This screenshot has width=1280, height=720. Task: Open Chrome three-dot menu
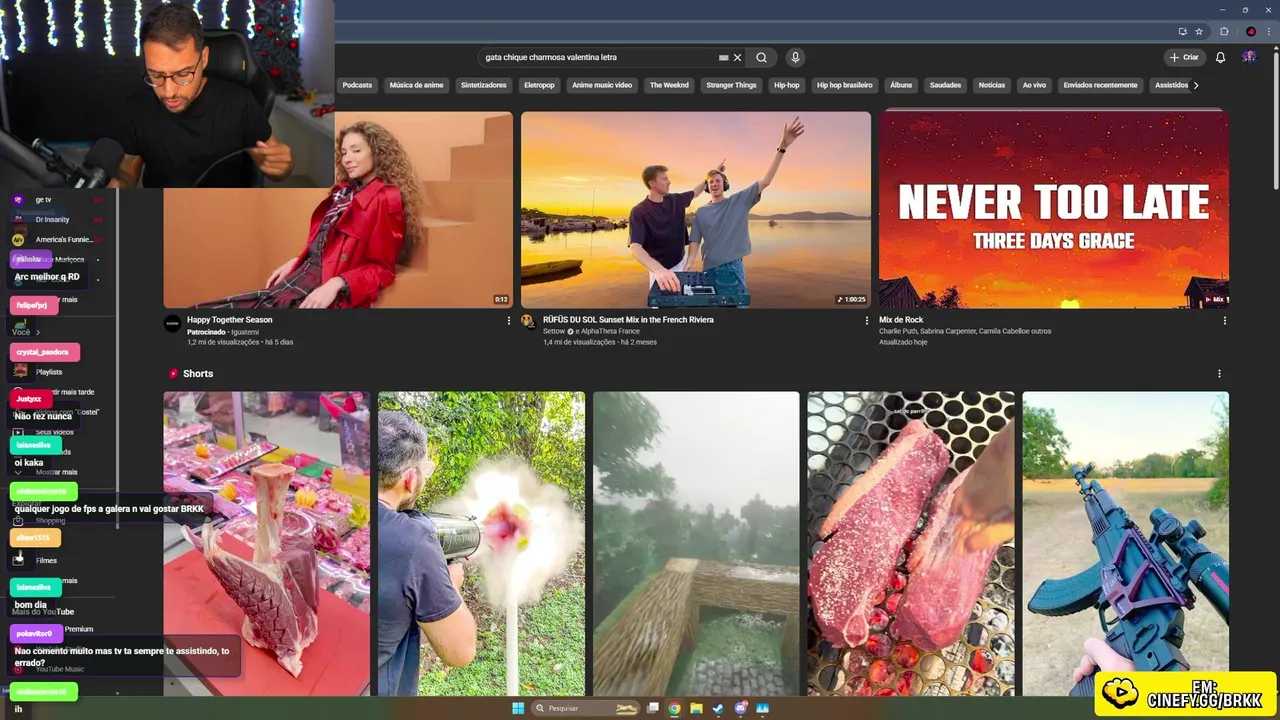pos(1269,31)
